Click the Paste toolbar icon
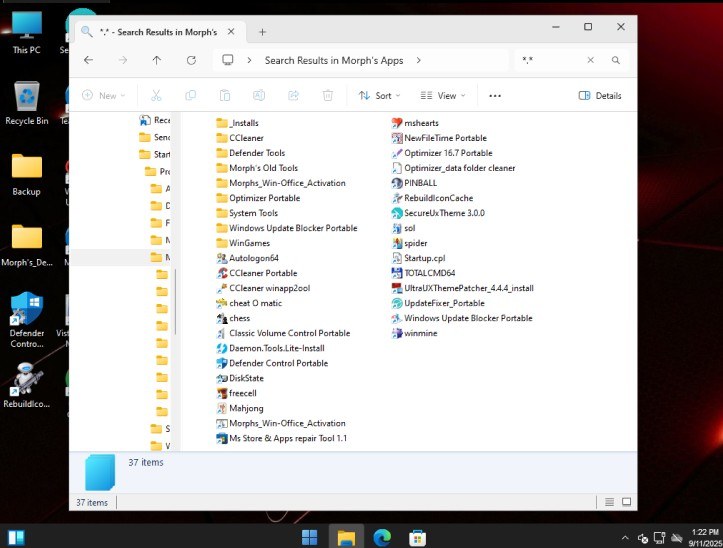Screen dimensions: 723x548 pyautogui.click(x=225, y=95)
